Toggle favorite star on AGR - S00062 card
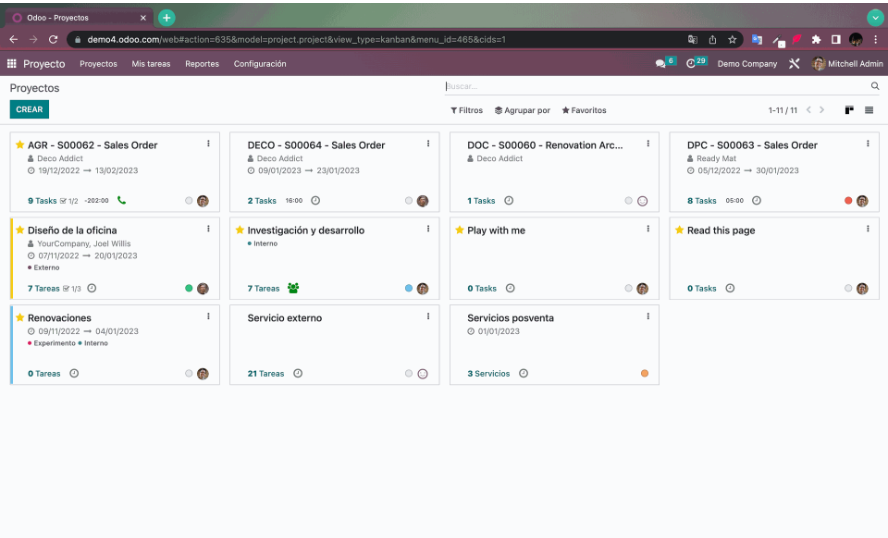This screenshot has height=538, width=888. [20, 144]
